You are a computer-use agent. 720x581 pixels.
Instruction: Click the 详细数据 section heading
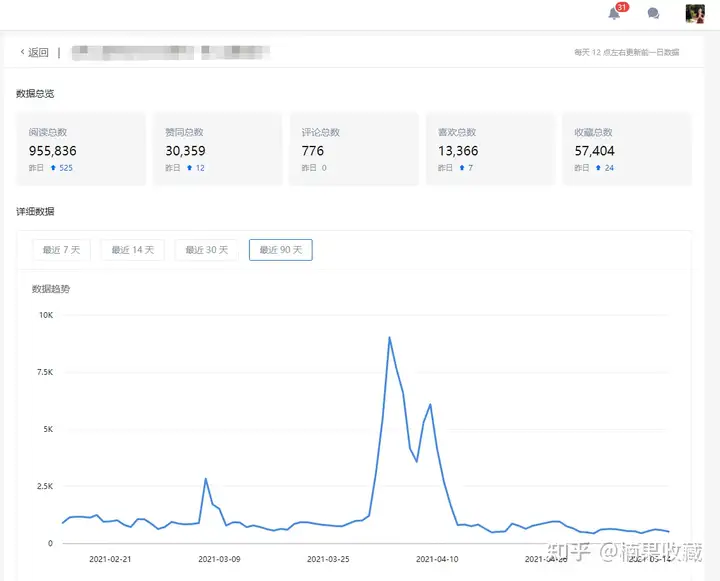(x=35, y=211)
